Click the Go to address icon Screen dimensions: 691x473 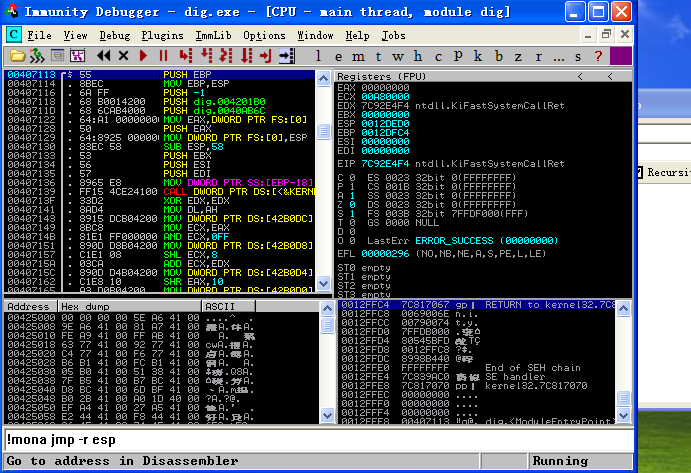click(287, 56)
